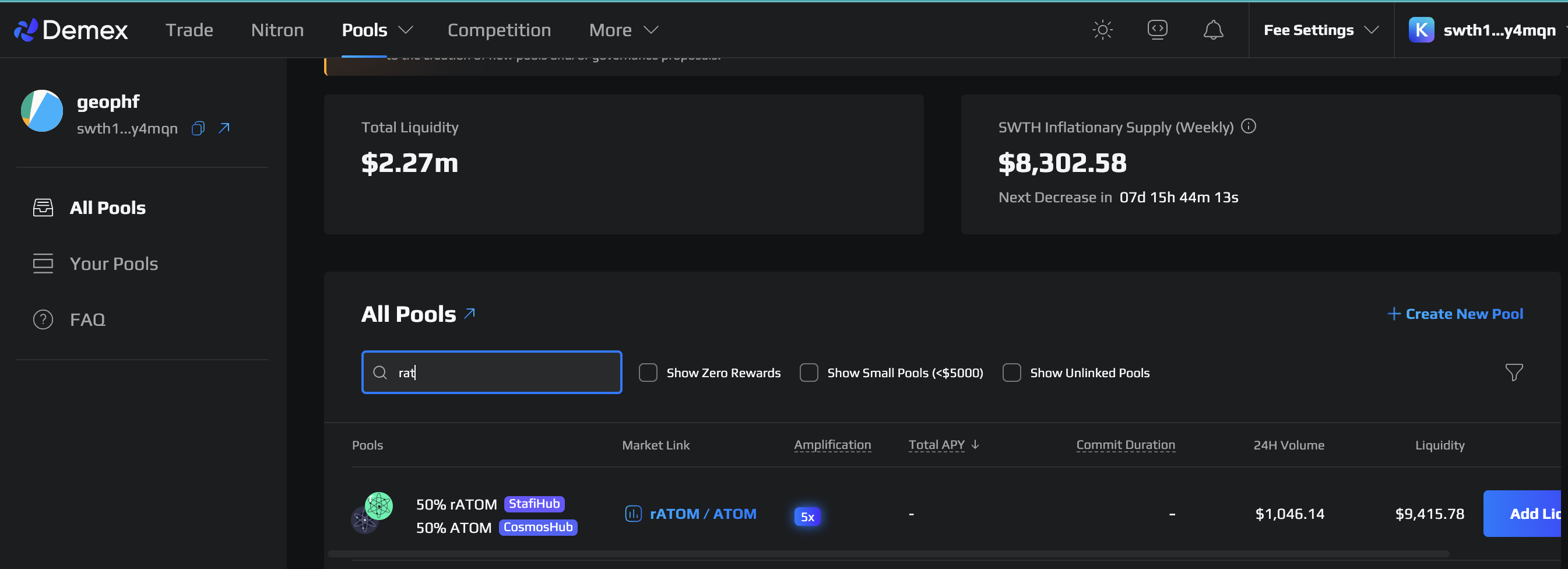Open address in explorer arrow in sidebar
Viewport: 1568px width, 569px height.
tap(224, 128)
